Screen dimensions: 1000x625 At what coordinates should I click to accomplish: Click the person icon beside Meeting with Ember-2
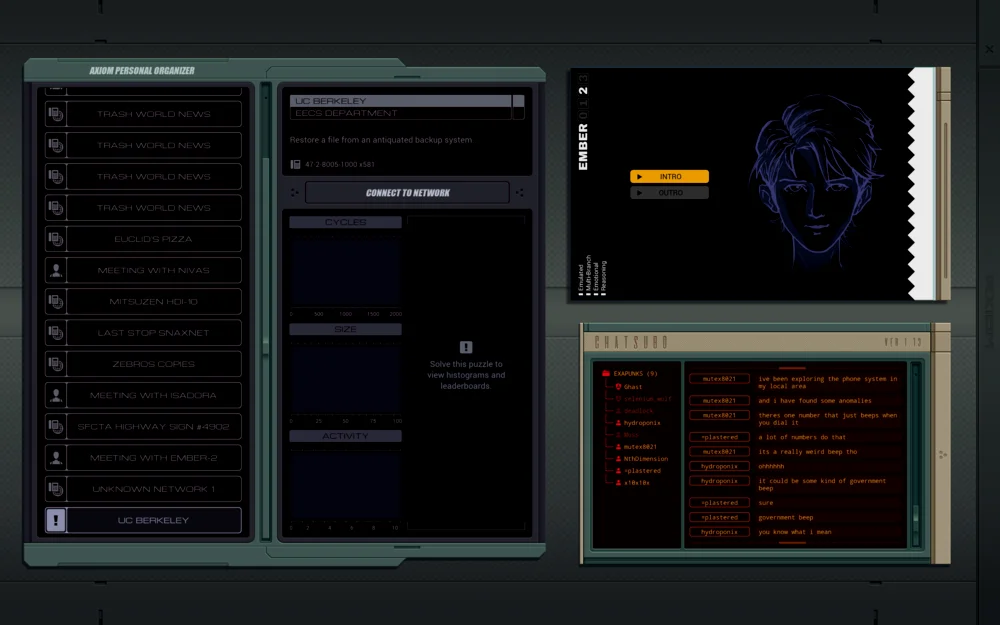pos(56,458)
